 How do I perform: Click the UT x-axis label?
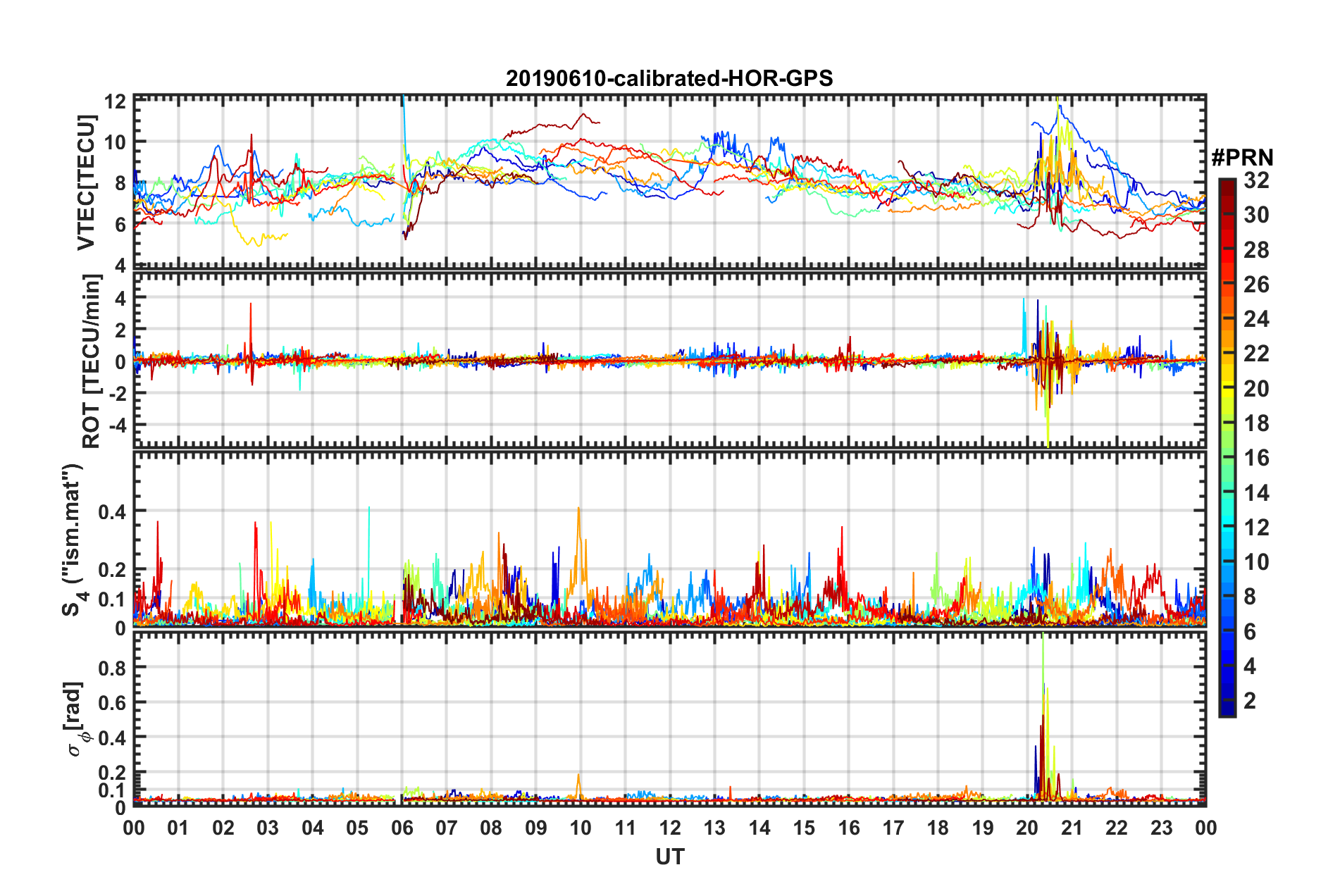coord(669,857)
